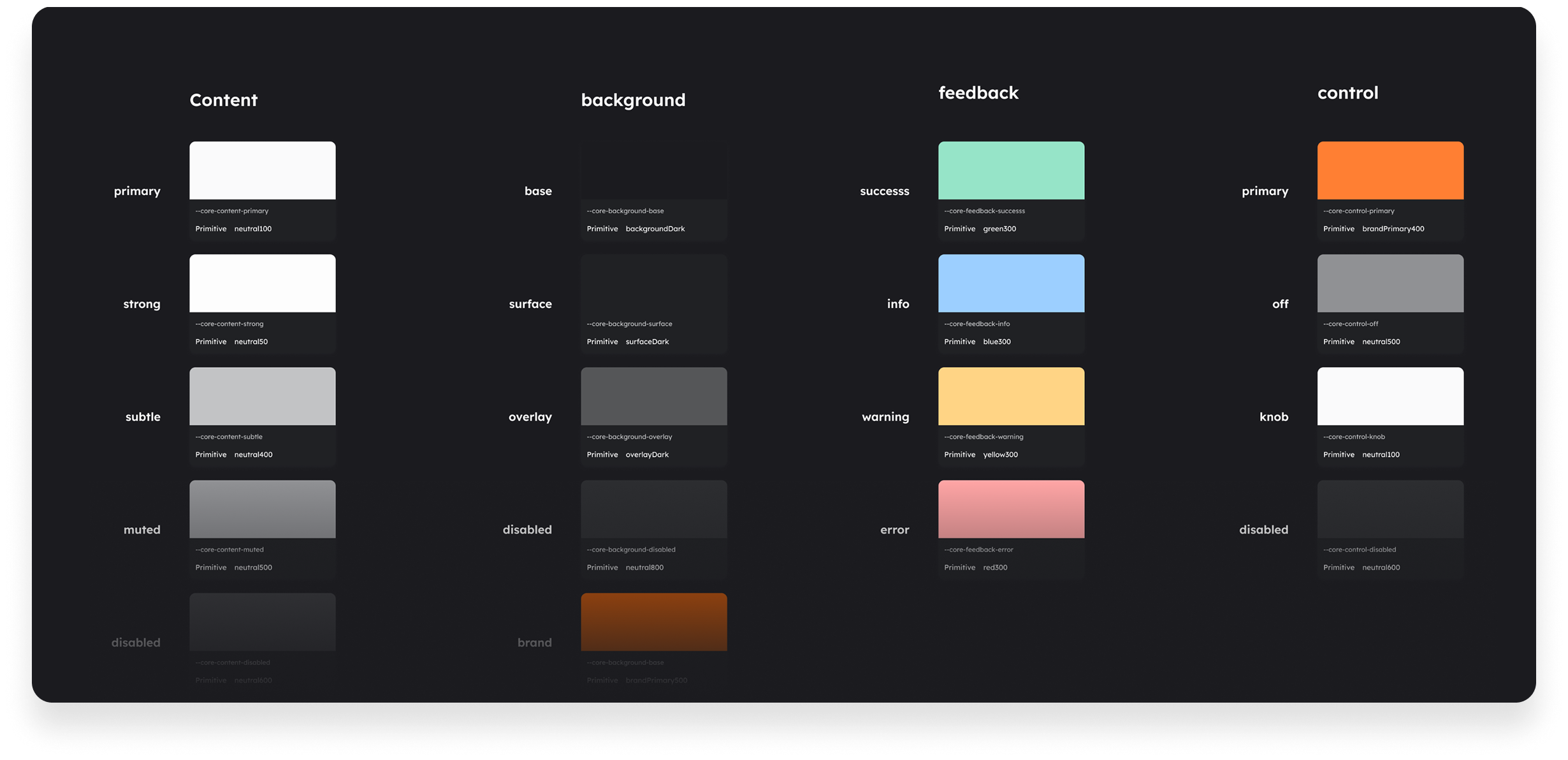Viewport: 1568px width, 760px height.
Task: Select the blue feedback info swatch
Action: (1011, 283)
